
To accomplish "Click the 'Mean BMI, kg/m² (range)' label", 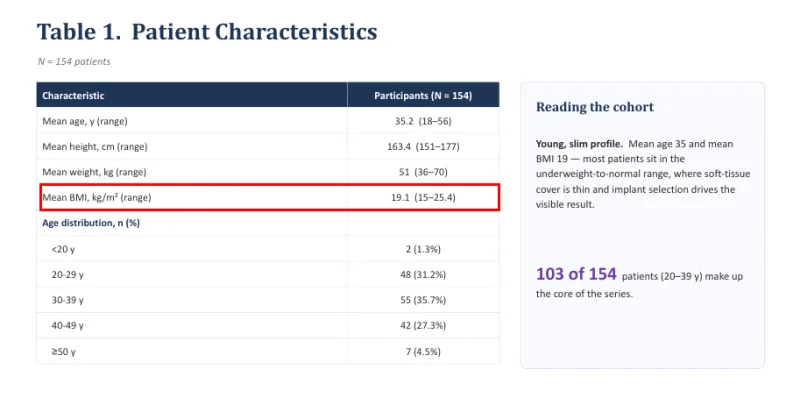I will coord(97,197).
